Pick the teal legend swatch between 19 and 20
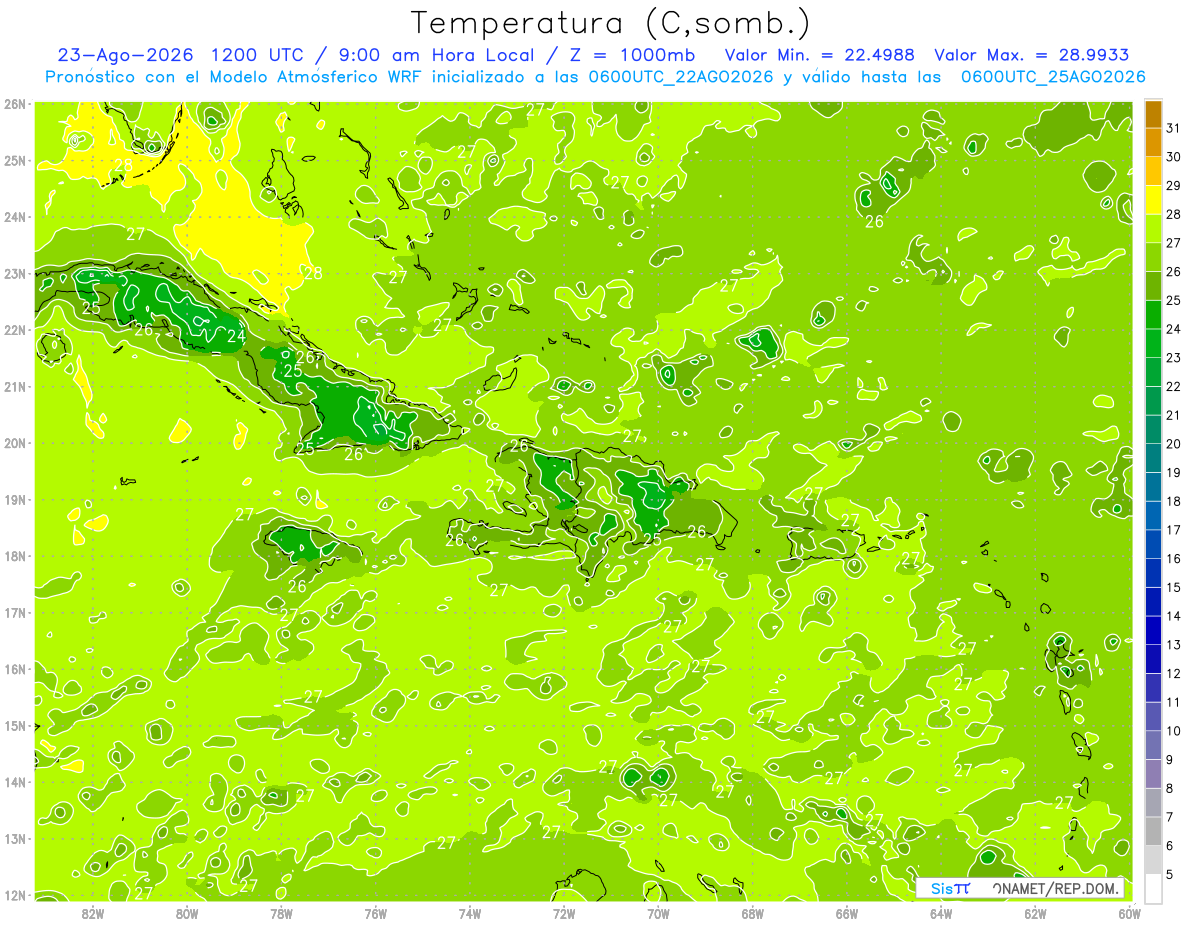The width and height of the screenshot is (1200, 927). click(1153, 458)
